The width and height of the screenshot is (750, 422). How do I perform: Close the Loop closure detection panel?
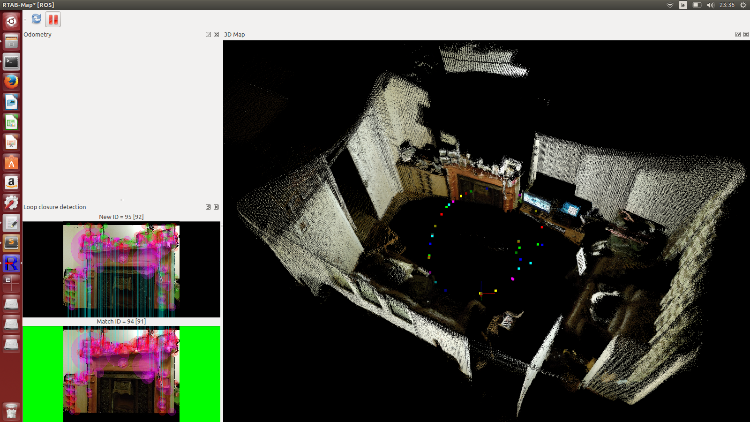(x=215, y=207)
